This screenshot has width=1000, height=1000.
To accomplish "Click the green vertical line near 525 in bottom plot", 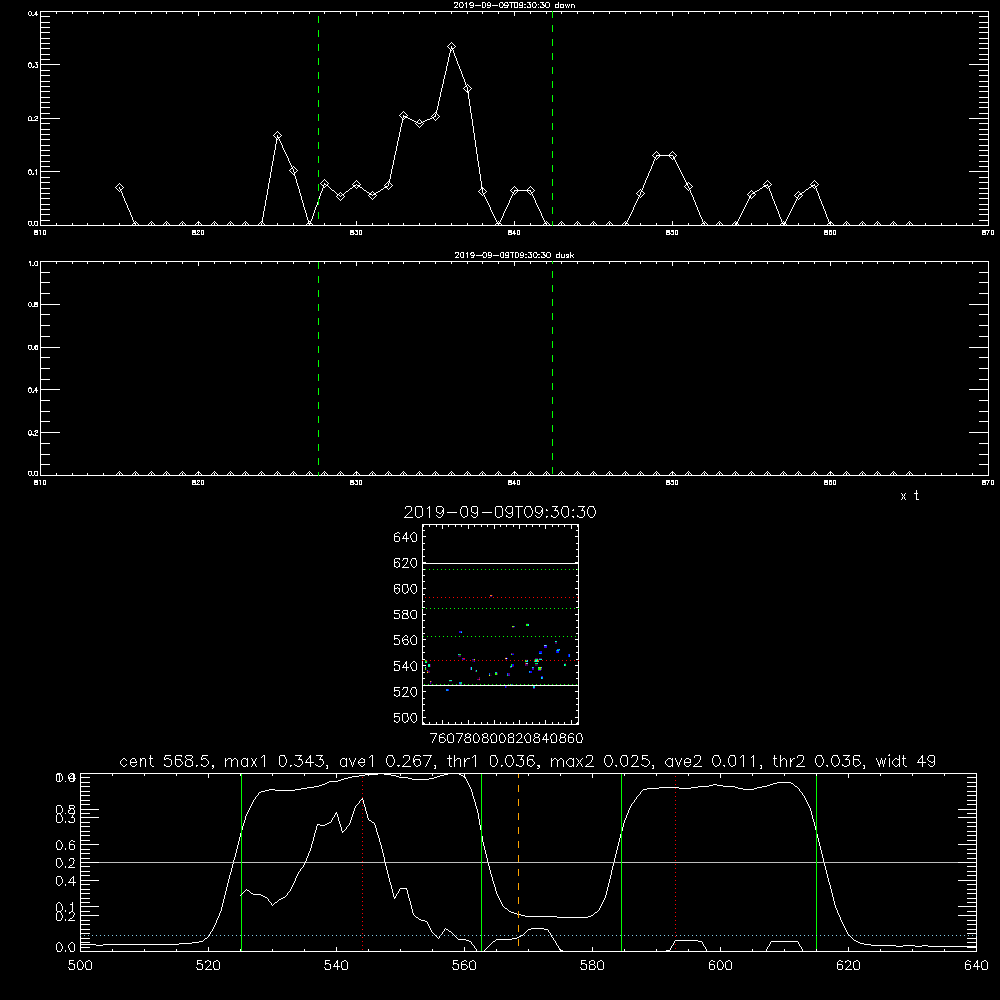I will click(241, 862).
